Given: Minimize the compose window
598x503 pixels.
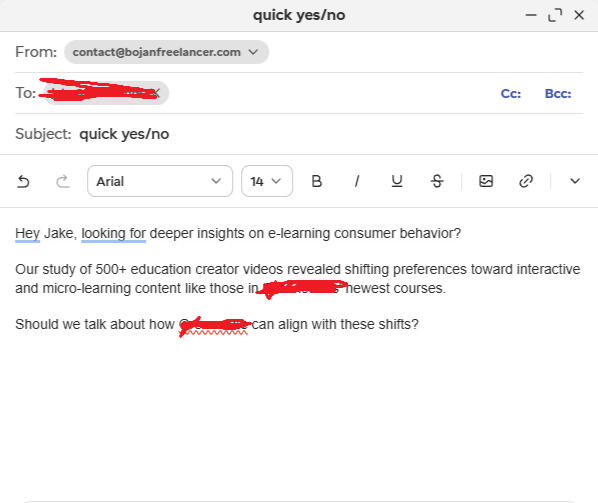Looking at the screenshot, I should point(531,15).
